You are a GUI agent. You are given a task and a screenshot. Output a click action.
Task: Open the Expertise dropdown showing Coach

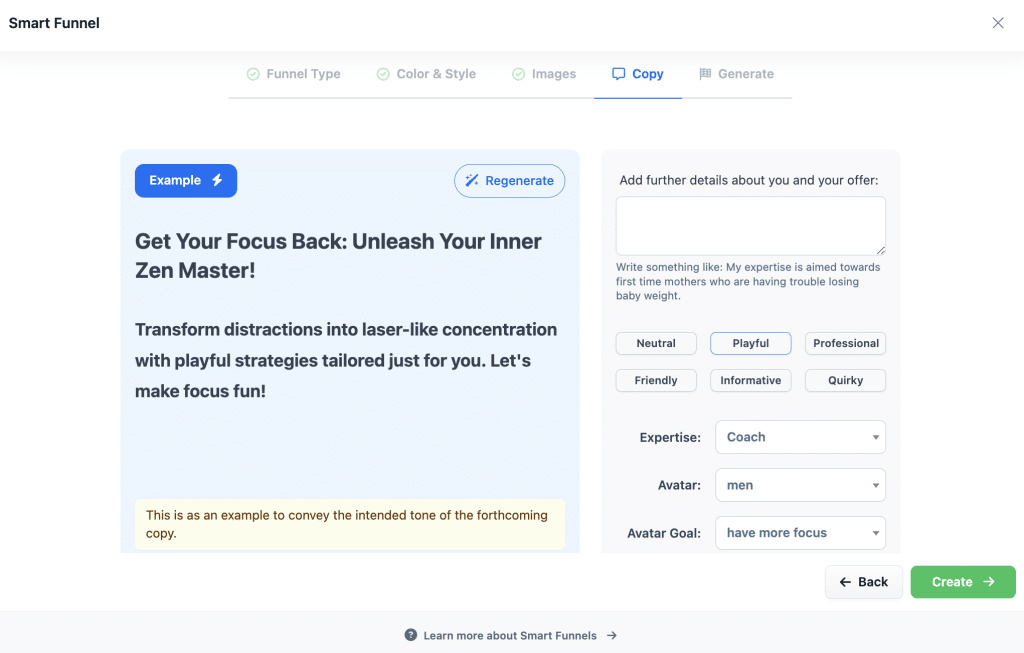800,437
